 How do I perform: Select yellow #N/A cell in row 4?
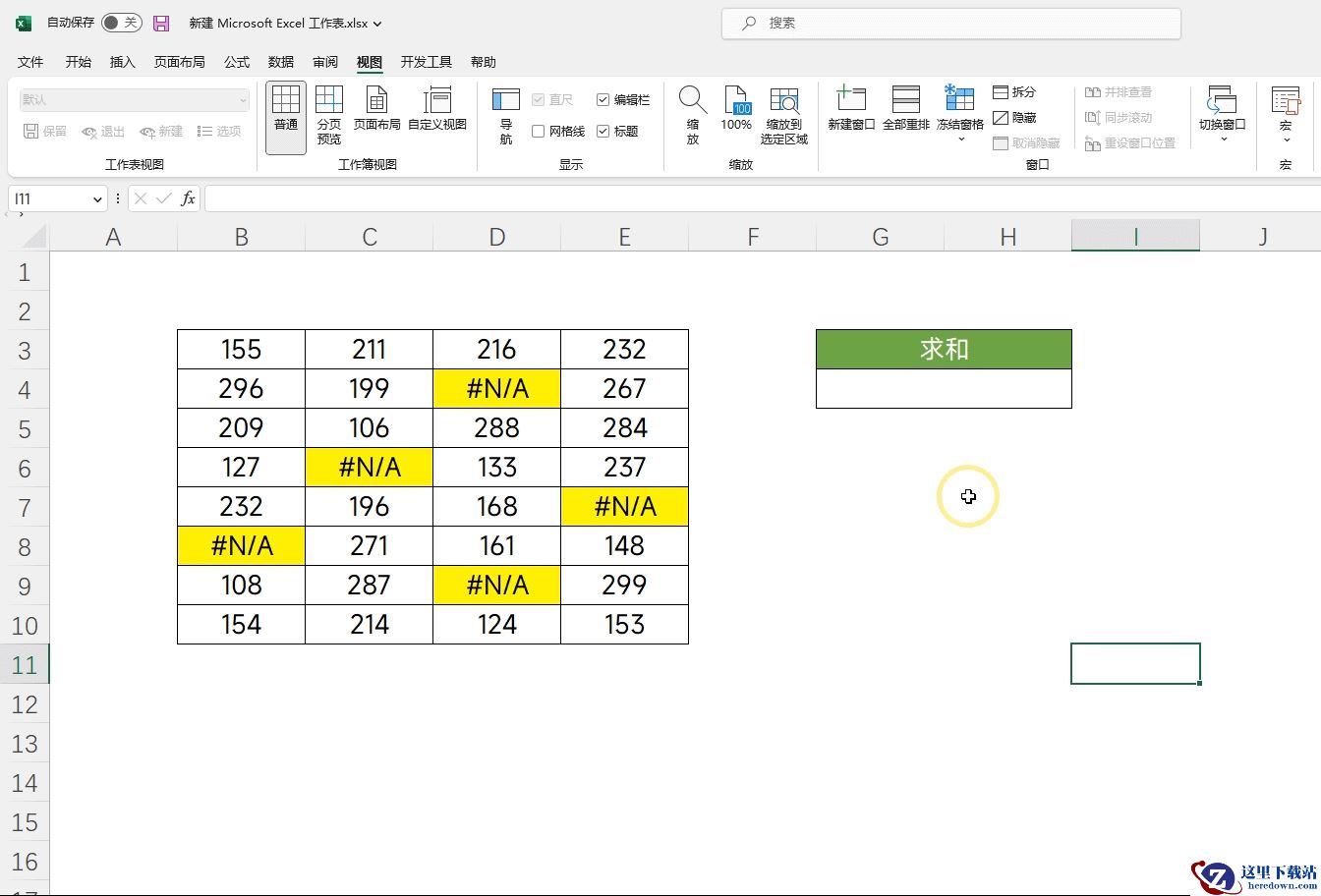tap(497, 389)
